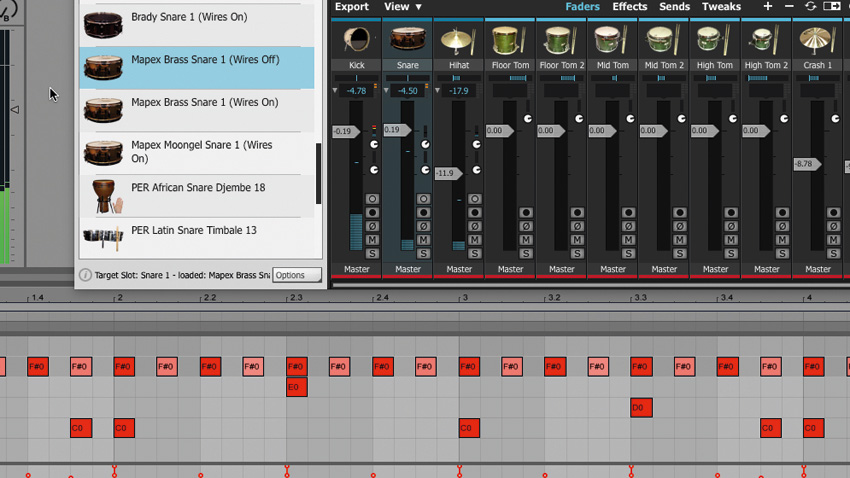The height and width of the screenshot is (478, 850).
Task: Open the Snare channel Master output selector
Action: coord(408,269)
